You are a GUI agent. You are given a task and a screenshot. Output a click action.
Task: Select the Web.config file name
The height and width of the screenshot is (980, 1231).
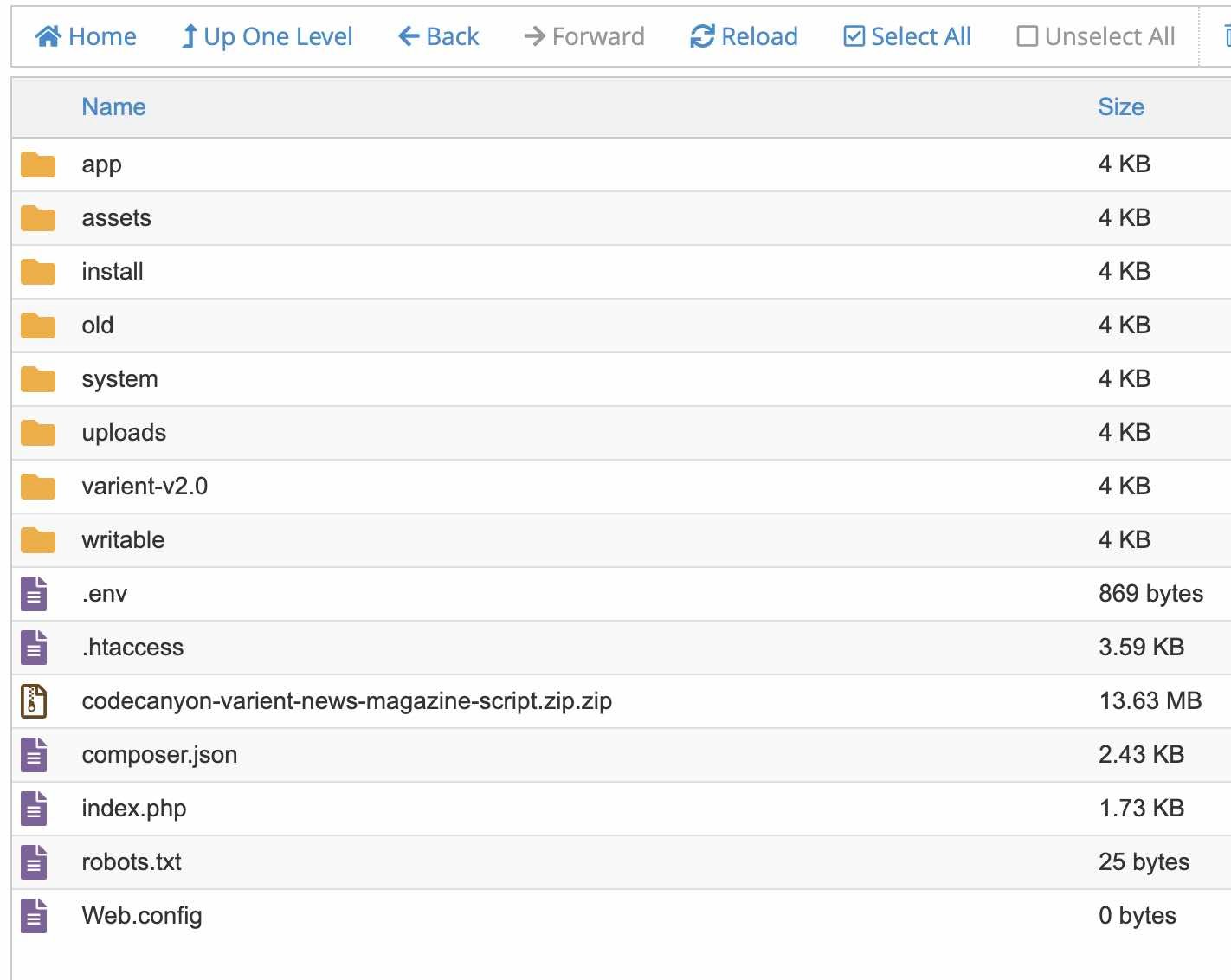142,916
